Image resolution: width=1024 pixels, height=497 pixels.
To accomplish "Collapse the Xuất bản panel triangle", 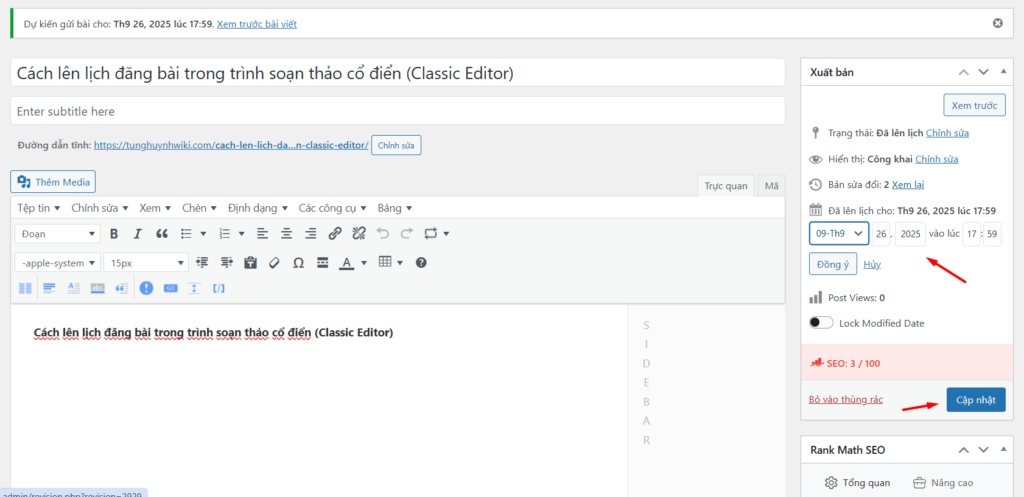I will (x=1004, y=71).
